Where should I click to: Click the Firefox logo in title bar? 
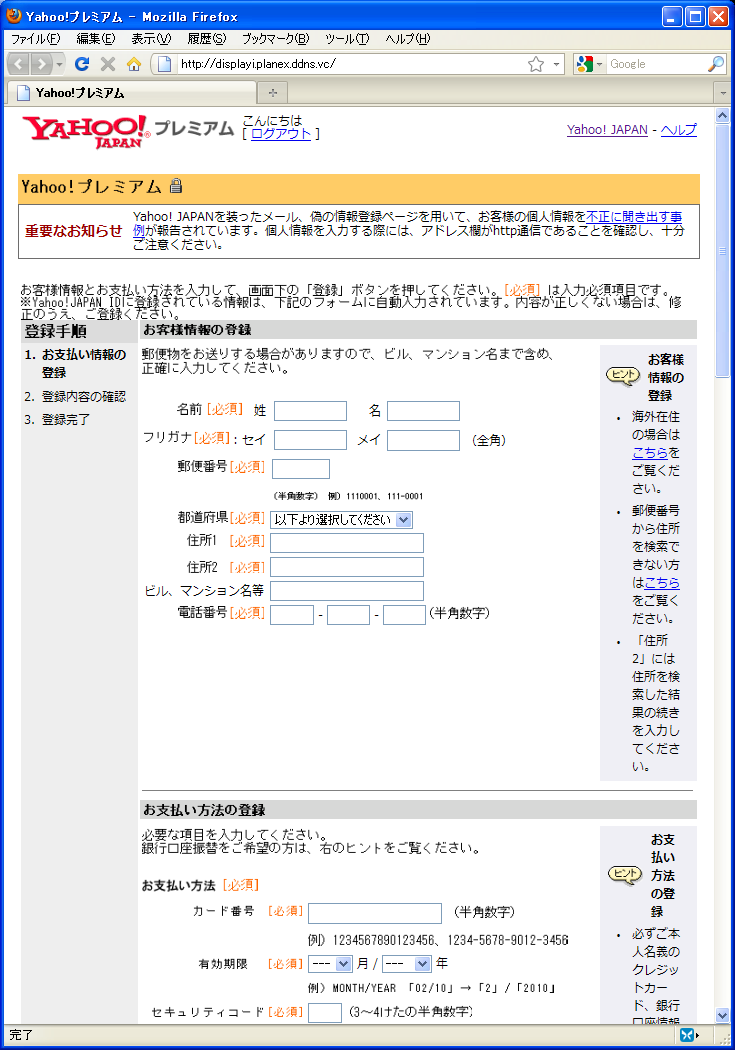[x=13, y=15]
